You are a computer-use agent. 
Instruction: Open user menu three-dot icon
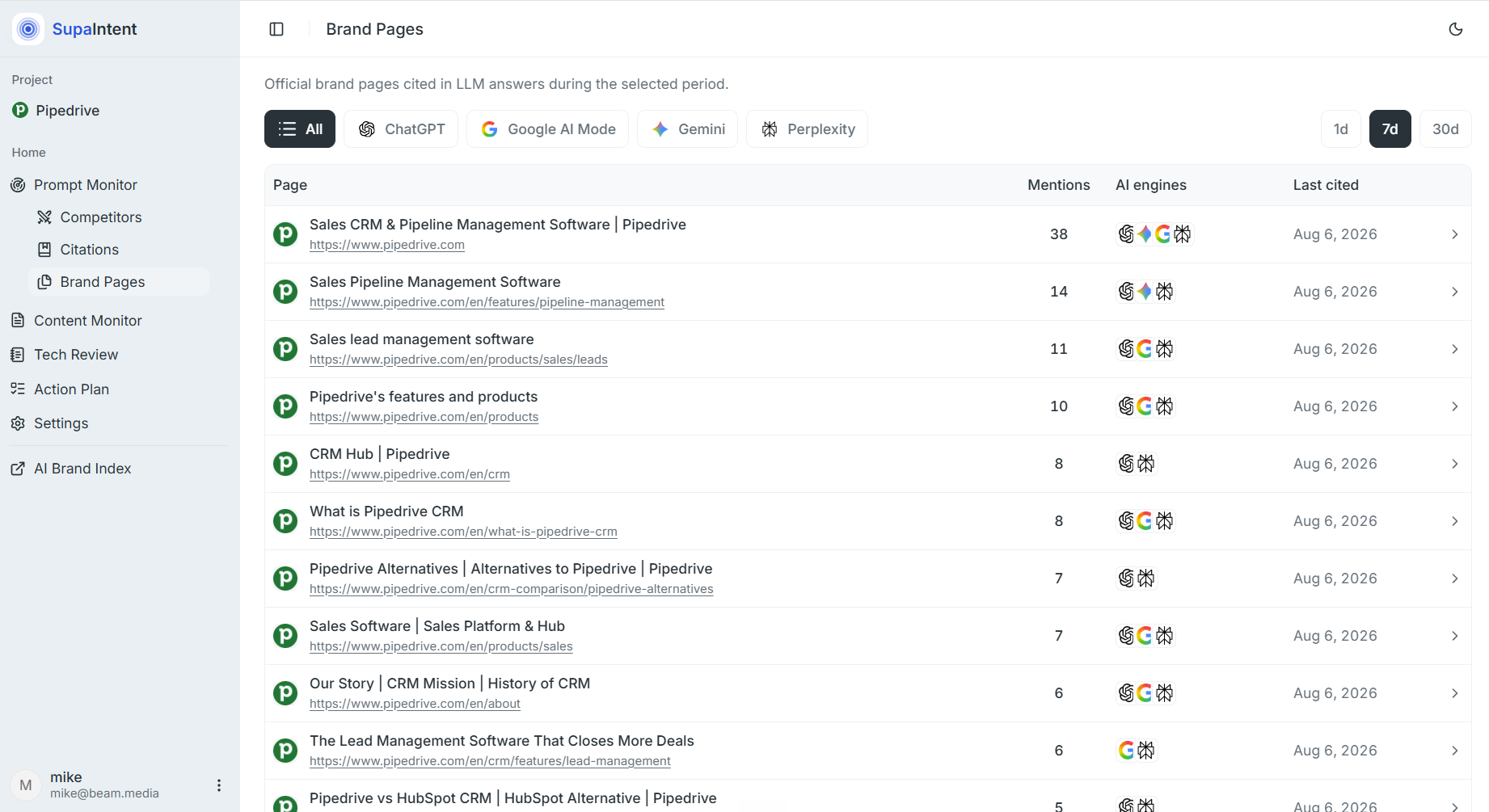[x=219, y=785]
